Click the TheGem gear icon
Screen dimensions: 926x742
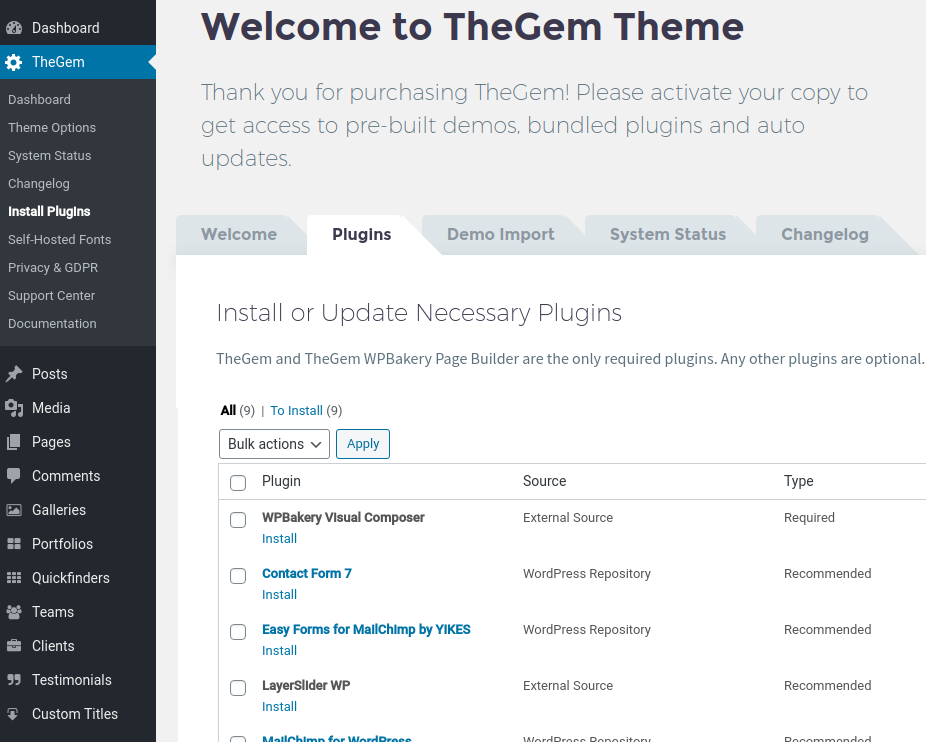point(14,62)
